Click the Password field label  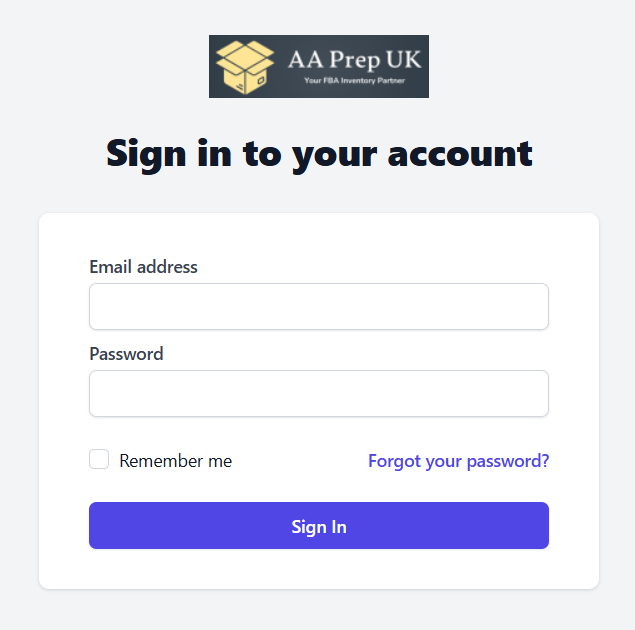(x=126, y=354)
